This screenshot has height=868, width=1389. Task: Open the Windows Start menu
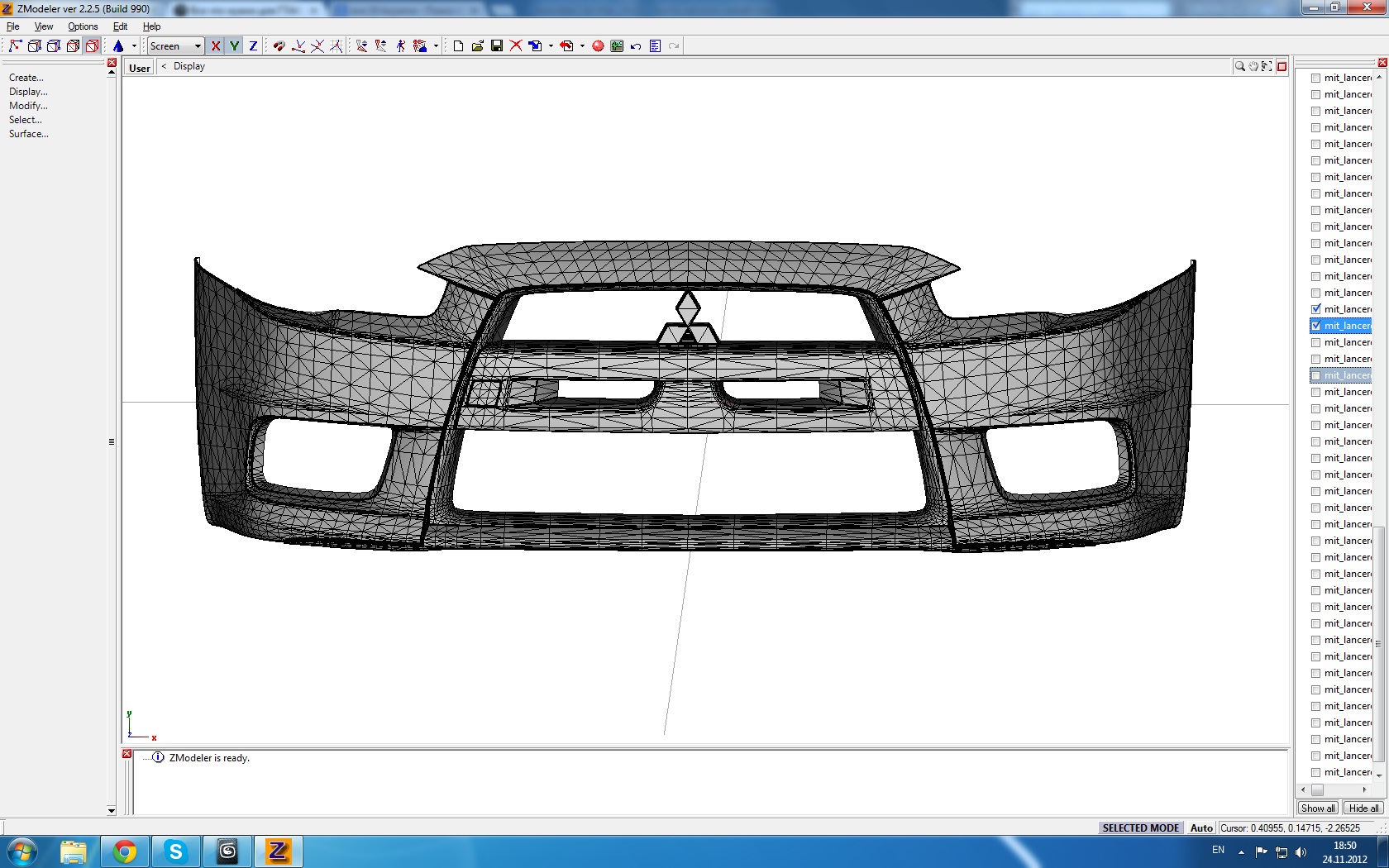(22, 851)
